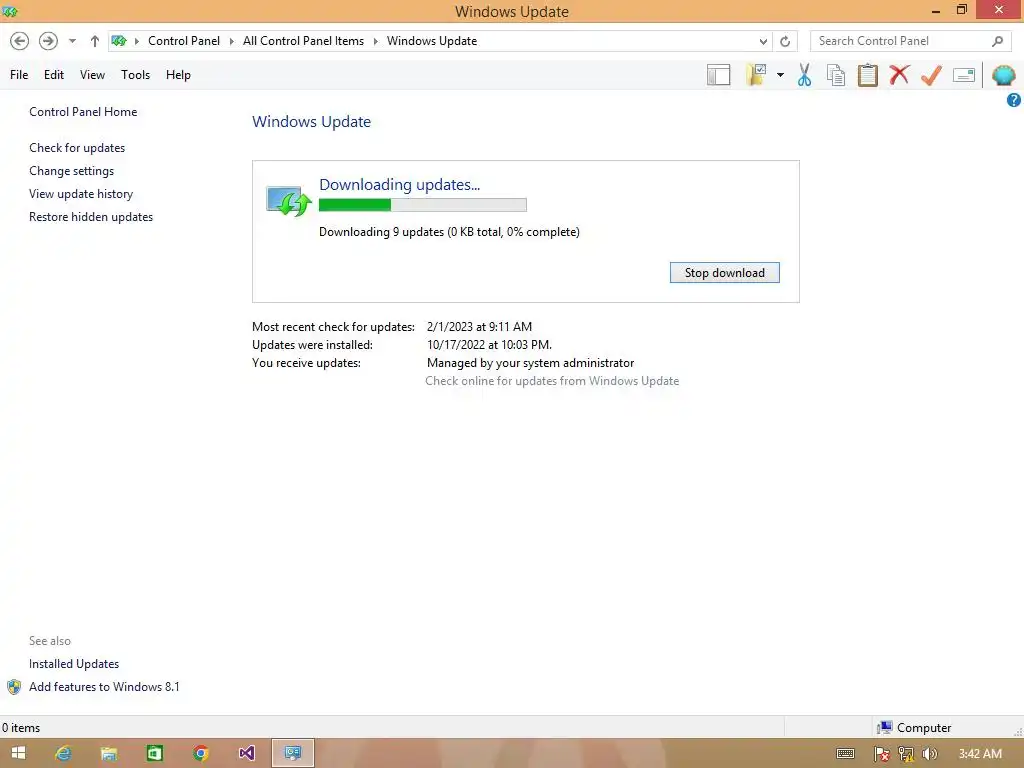
Task: Open the folder options dropdown arrow
Action: pyautogui.click(x=780, y=75)
